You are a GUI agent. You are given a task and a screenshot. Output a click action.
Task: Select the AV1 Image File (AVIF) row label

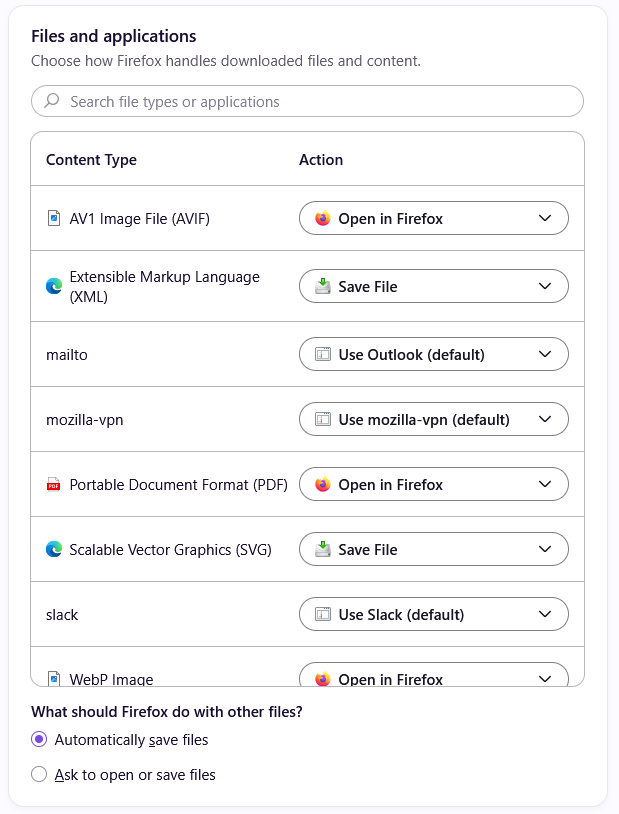[140, 219]
